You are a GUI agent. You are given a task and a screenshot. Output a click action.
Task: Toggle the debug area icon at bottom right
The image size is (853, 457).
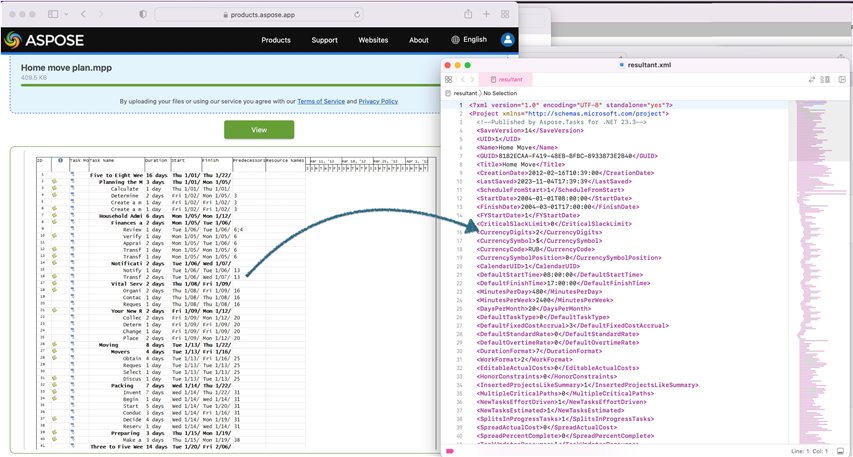click(x=840, y=451)
